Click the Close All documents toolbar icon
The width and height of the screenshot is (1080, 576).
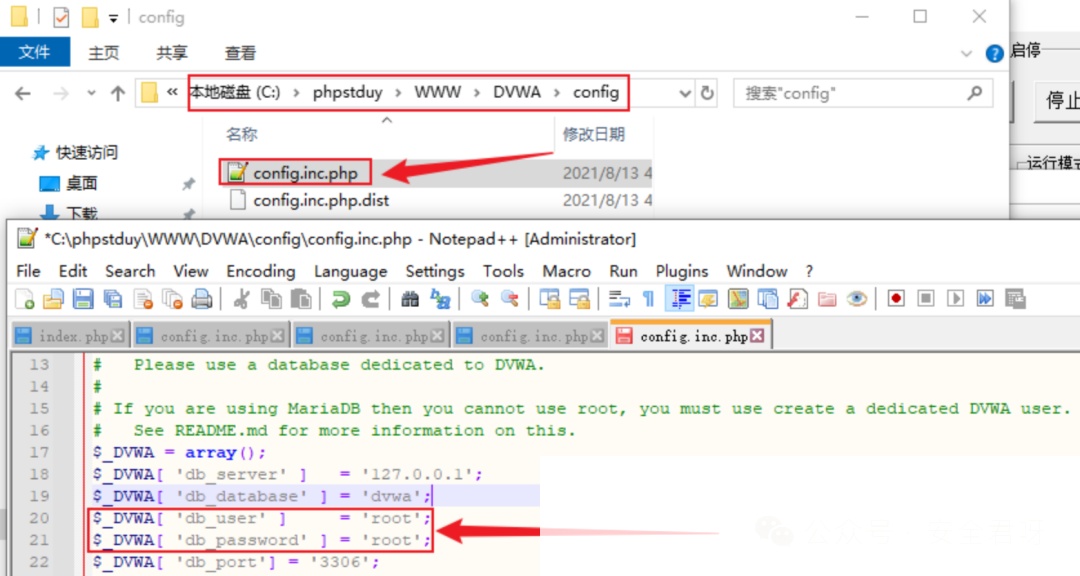[172, 299]
